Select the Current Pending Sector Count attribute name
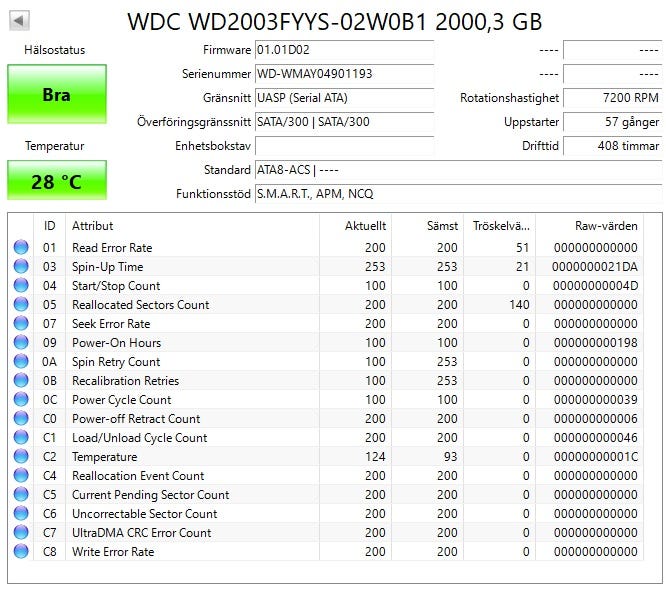This screenshot has height=589, width=666. [150, 495]
